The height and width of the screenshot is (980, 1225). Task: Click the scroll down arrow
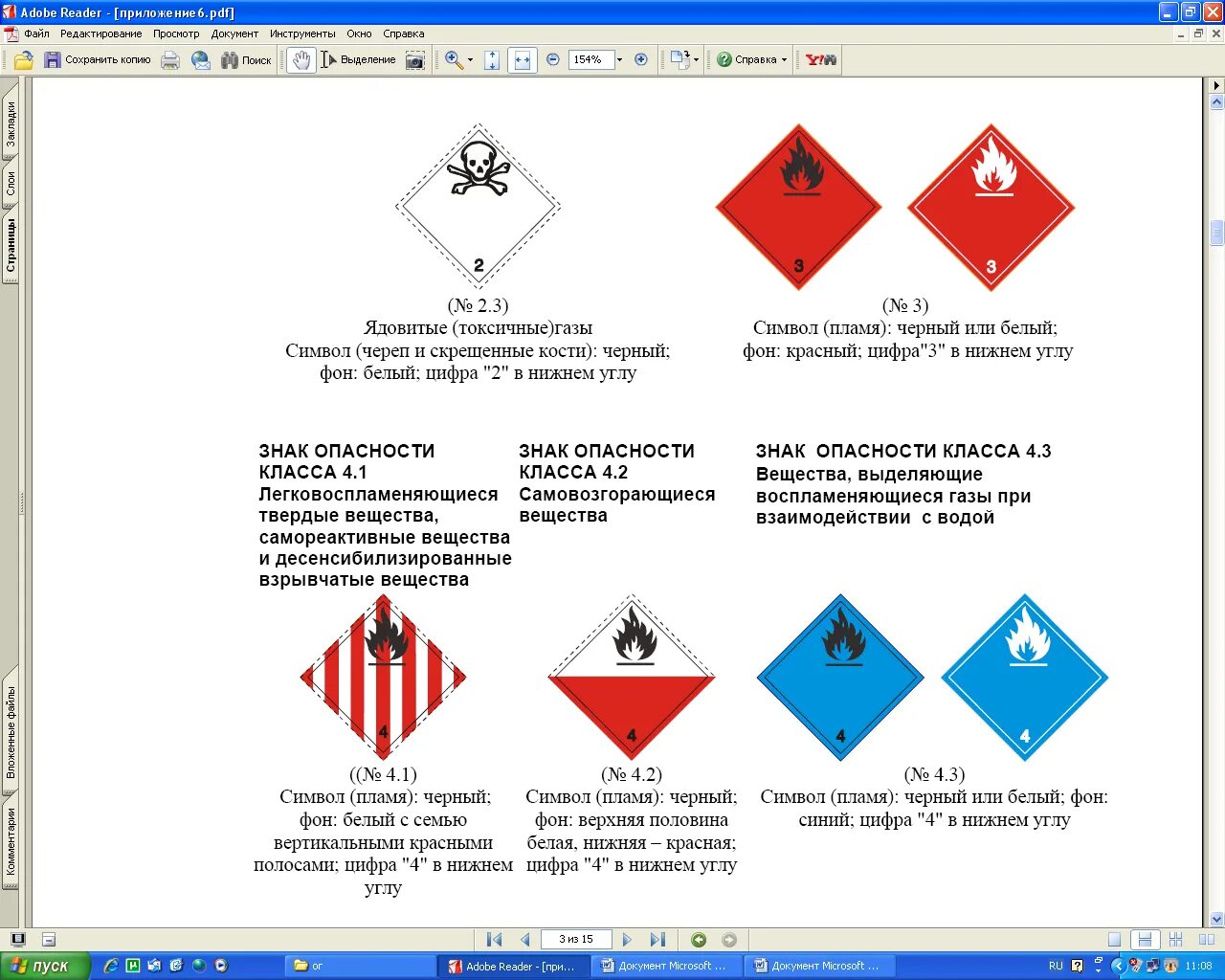click(x=1217, y=919)
